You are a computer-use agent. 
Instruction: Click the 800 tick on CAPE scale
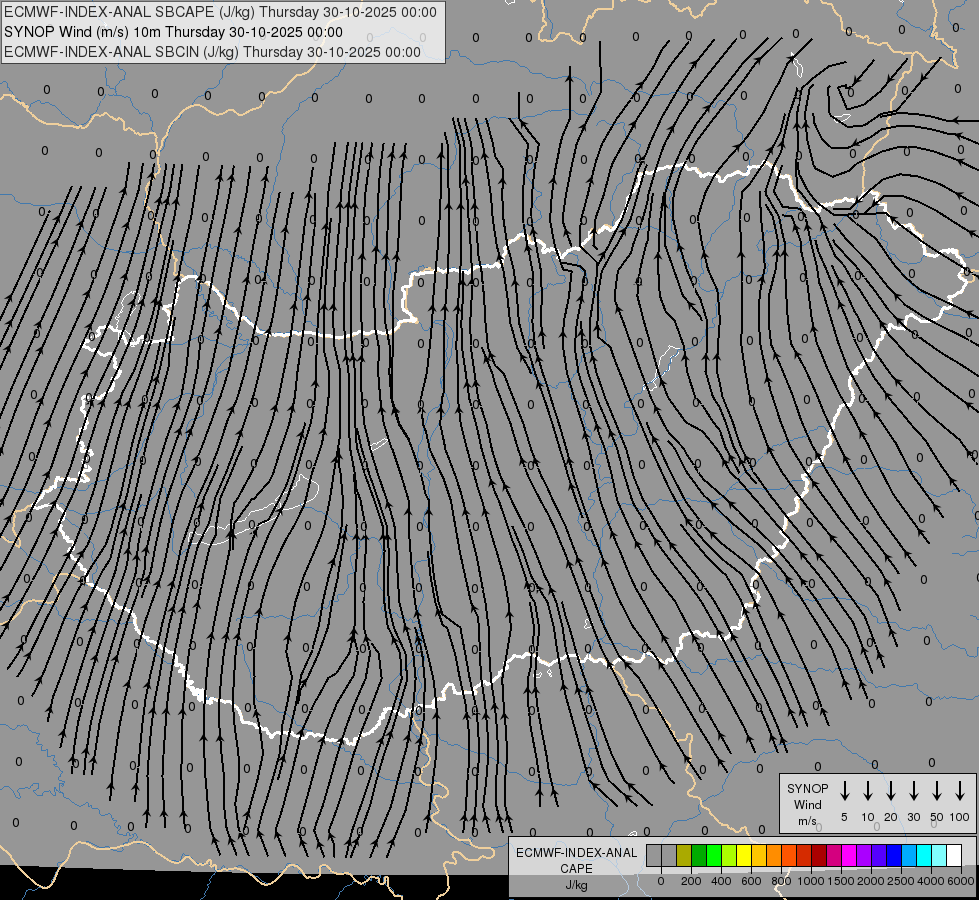781,881
